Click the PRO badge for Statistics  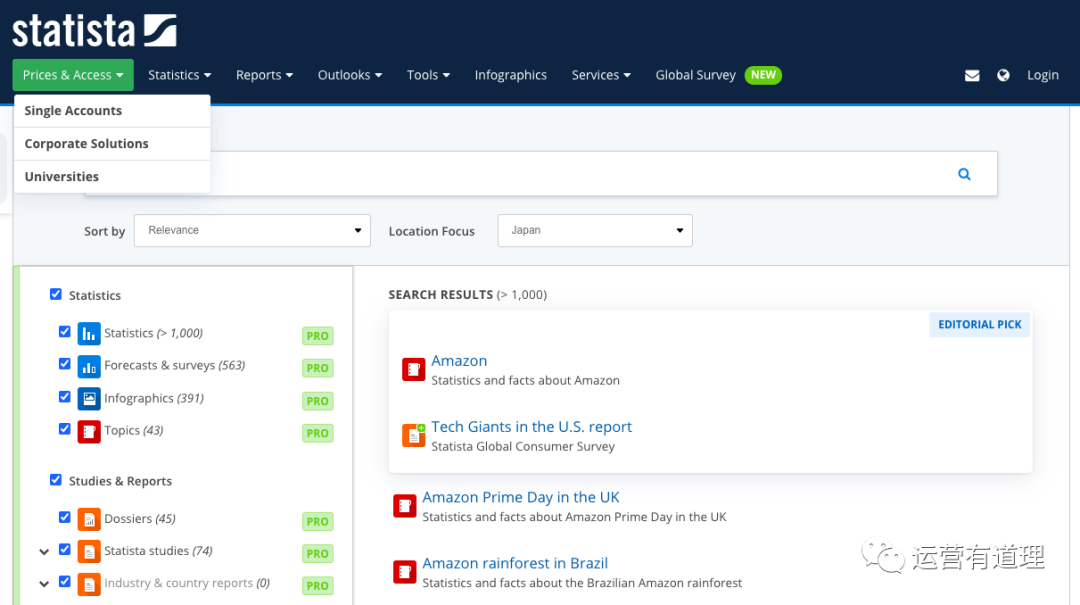tap(318, 336)
